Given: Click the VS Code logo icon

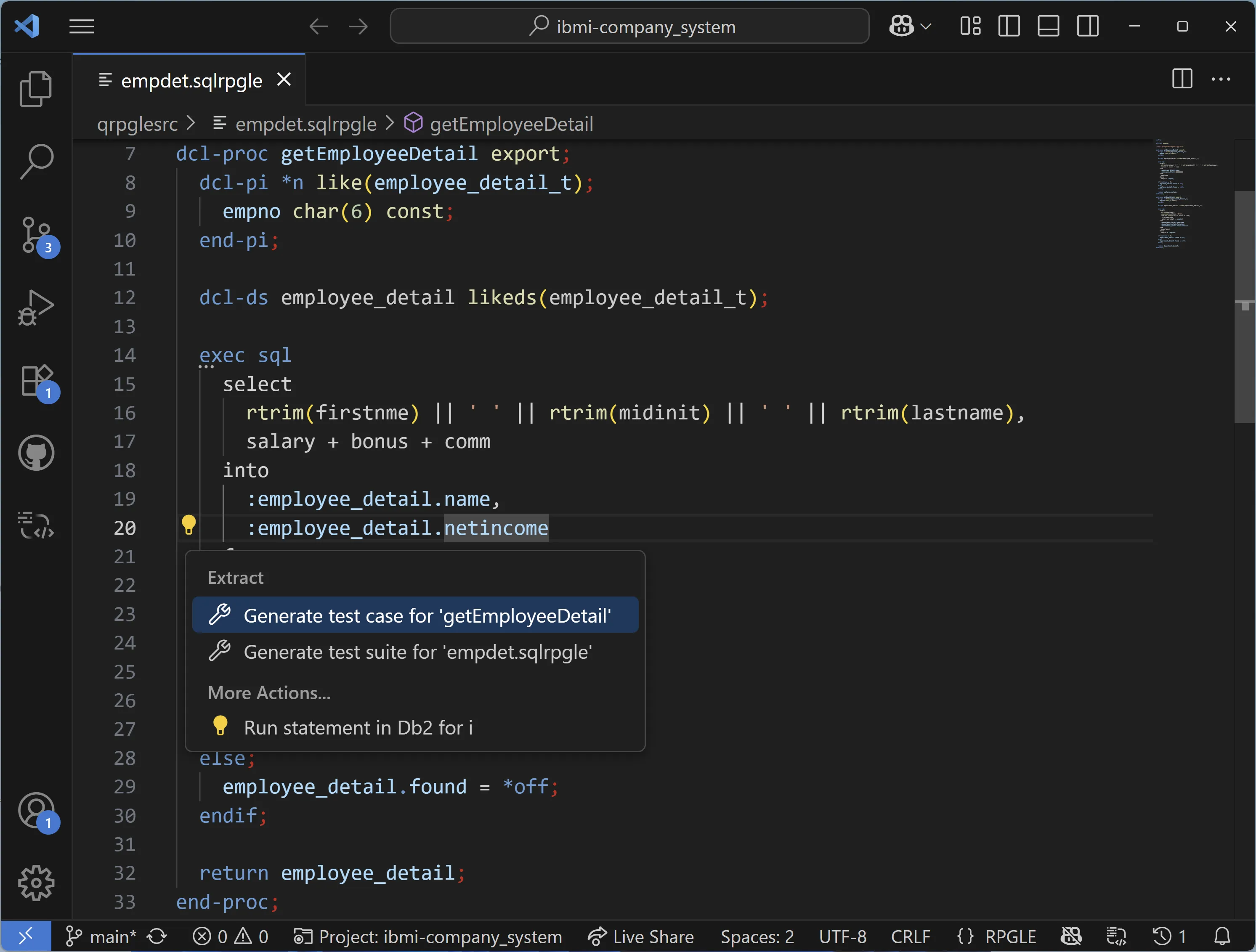Looking at the screenshot, I should (x=27, y=26).
